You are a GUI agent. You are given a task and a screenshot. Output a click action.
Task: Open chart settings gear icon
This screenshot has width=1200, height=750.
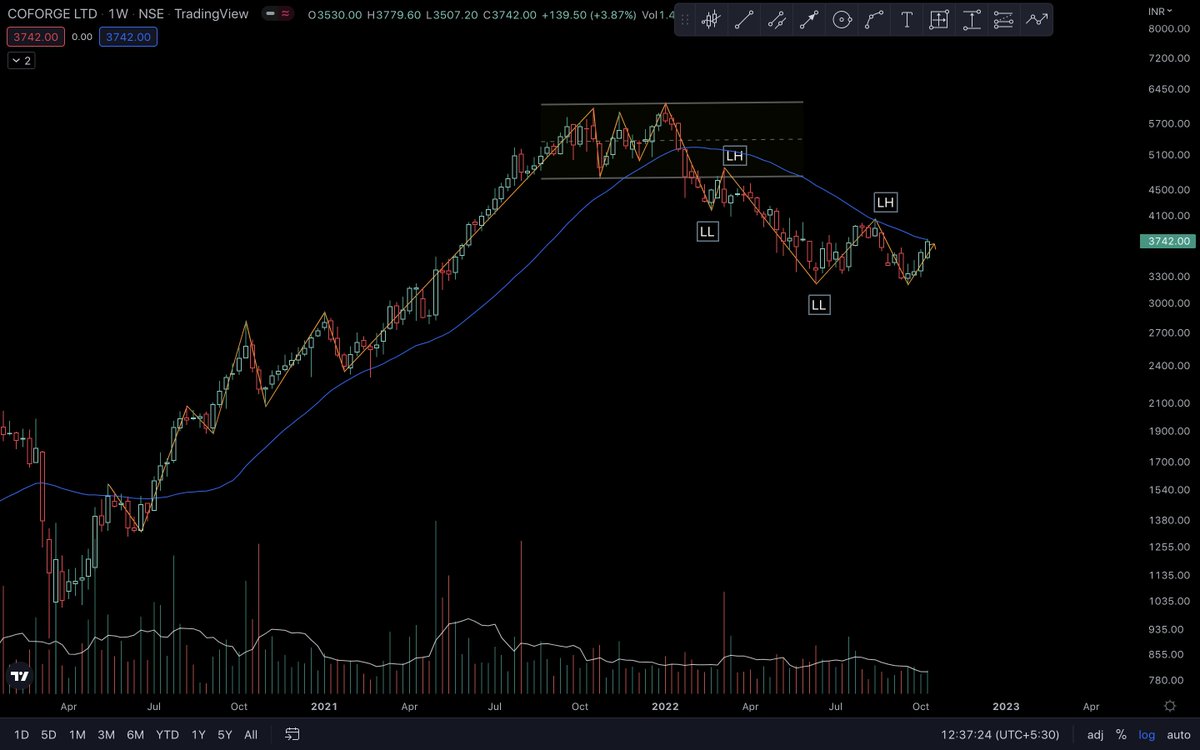(x=1169, y=705)
